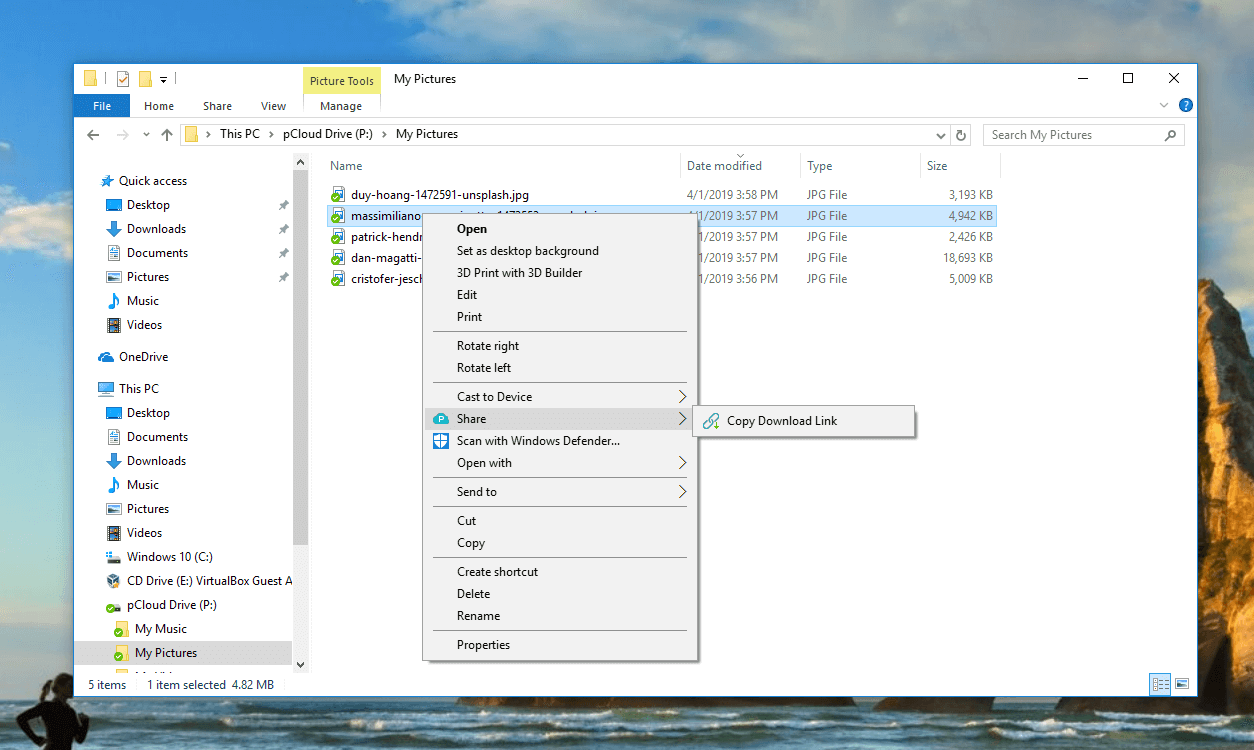Image resolution: width=1254 pixels, height=750 pixels.
Task: Click the pCloud Share icon in context menu
Action: coord(441,419)
